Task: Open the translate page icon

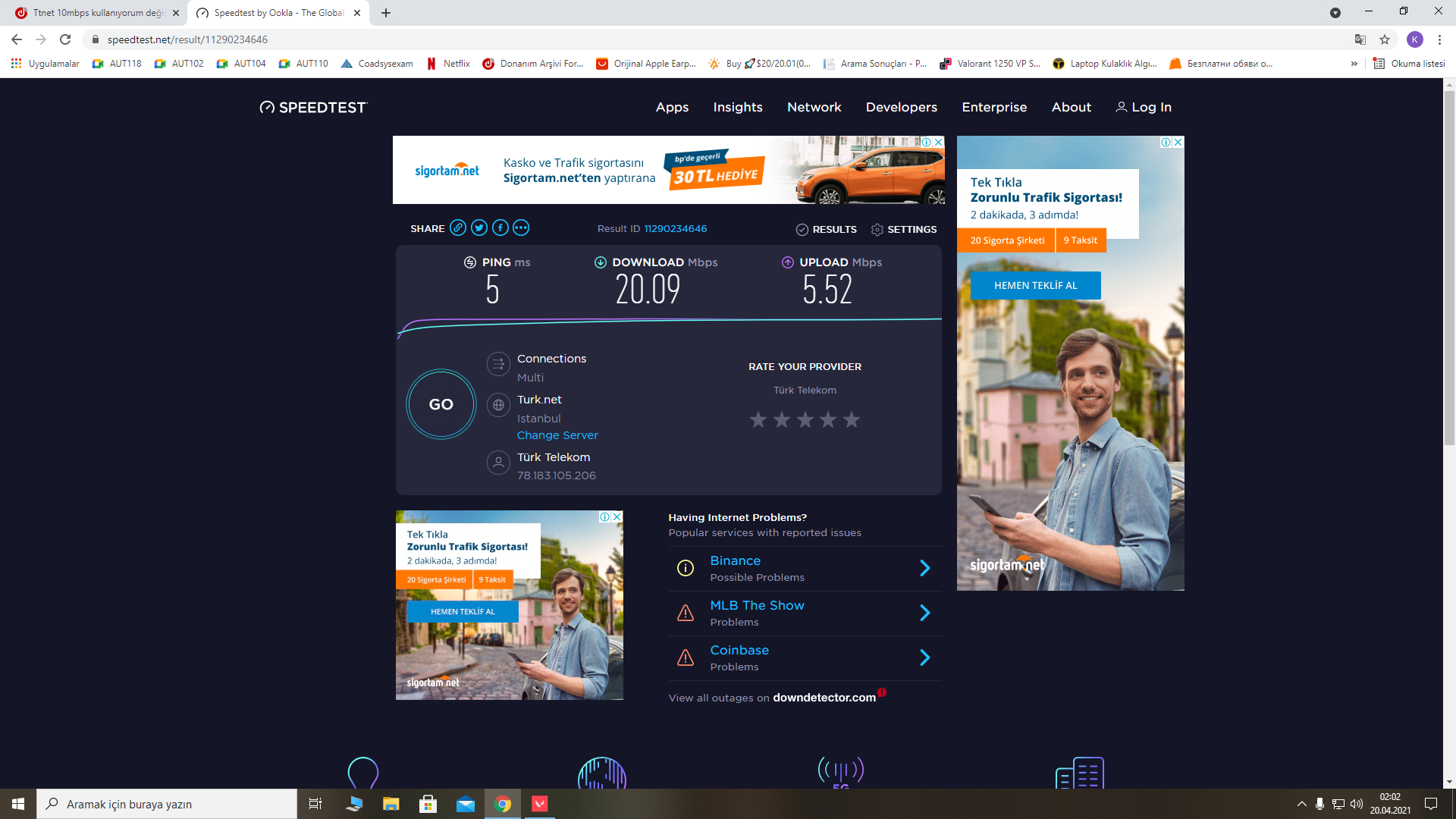Action: point(1360,39)
